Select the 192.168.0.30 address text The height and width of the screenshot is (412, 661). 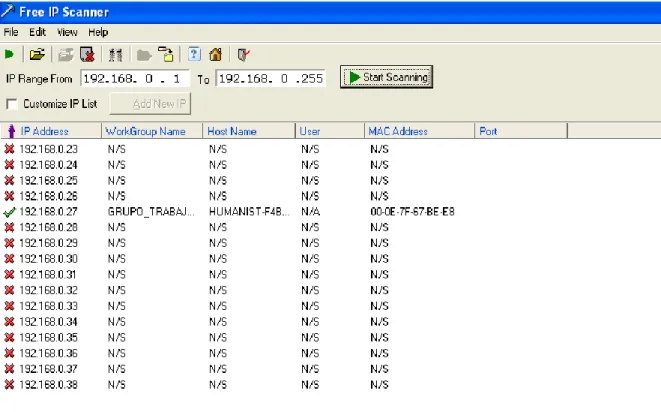[x=48, y=259]
